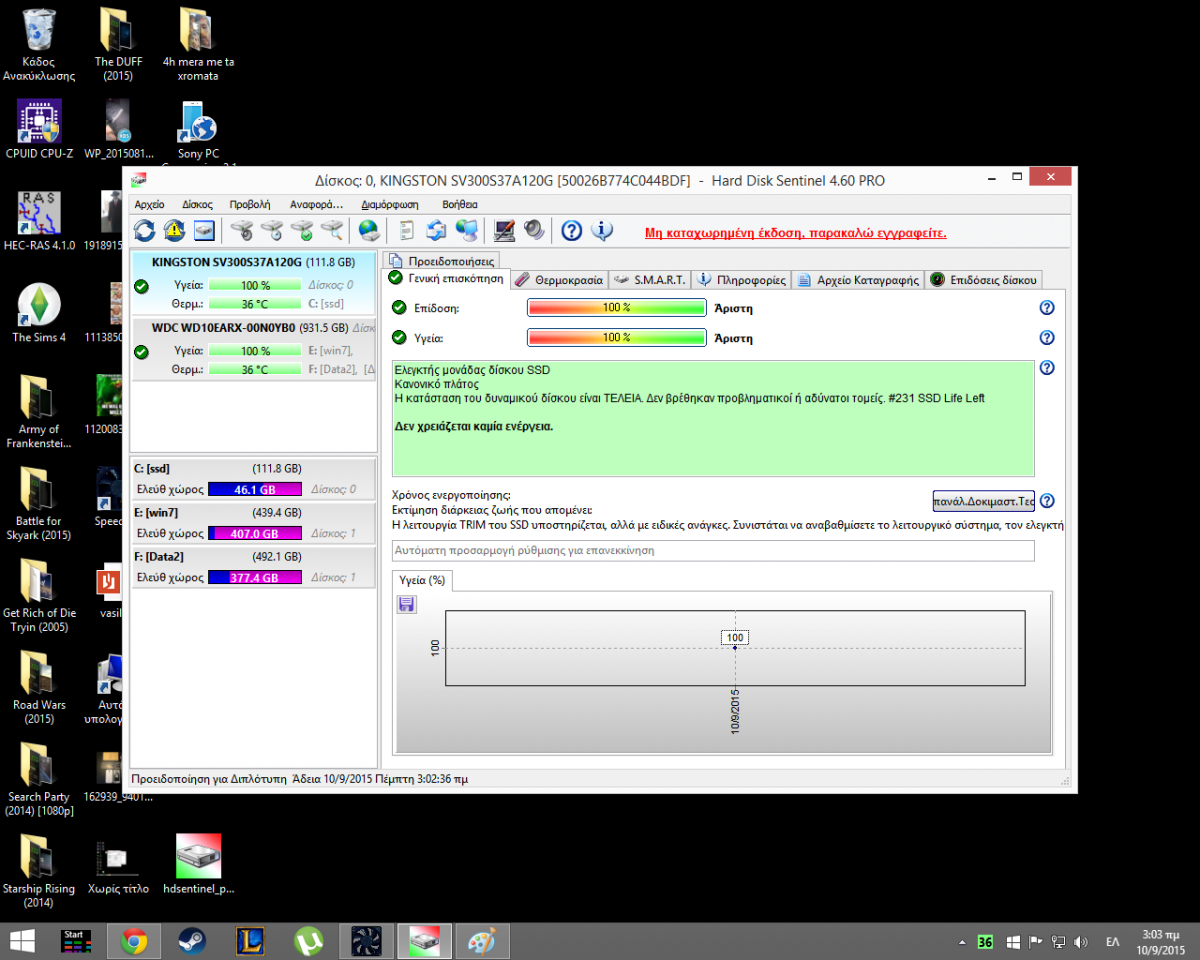This screenshot has width=1200, height=960.
Task: Select the E: [win7] partition entry
Action: pos(254,523)
